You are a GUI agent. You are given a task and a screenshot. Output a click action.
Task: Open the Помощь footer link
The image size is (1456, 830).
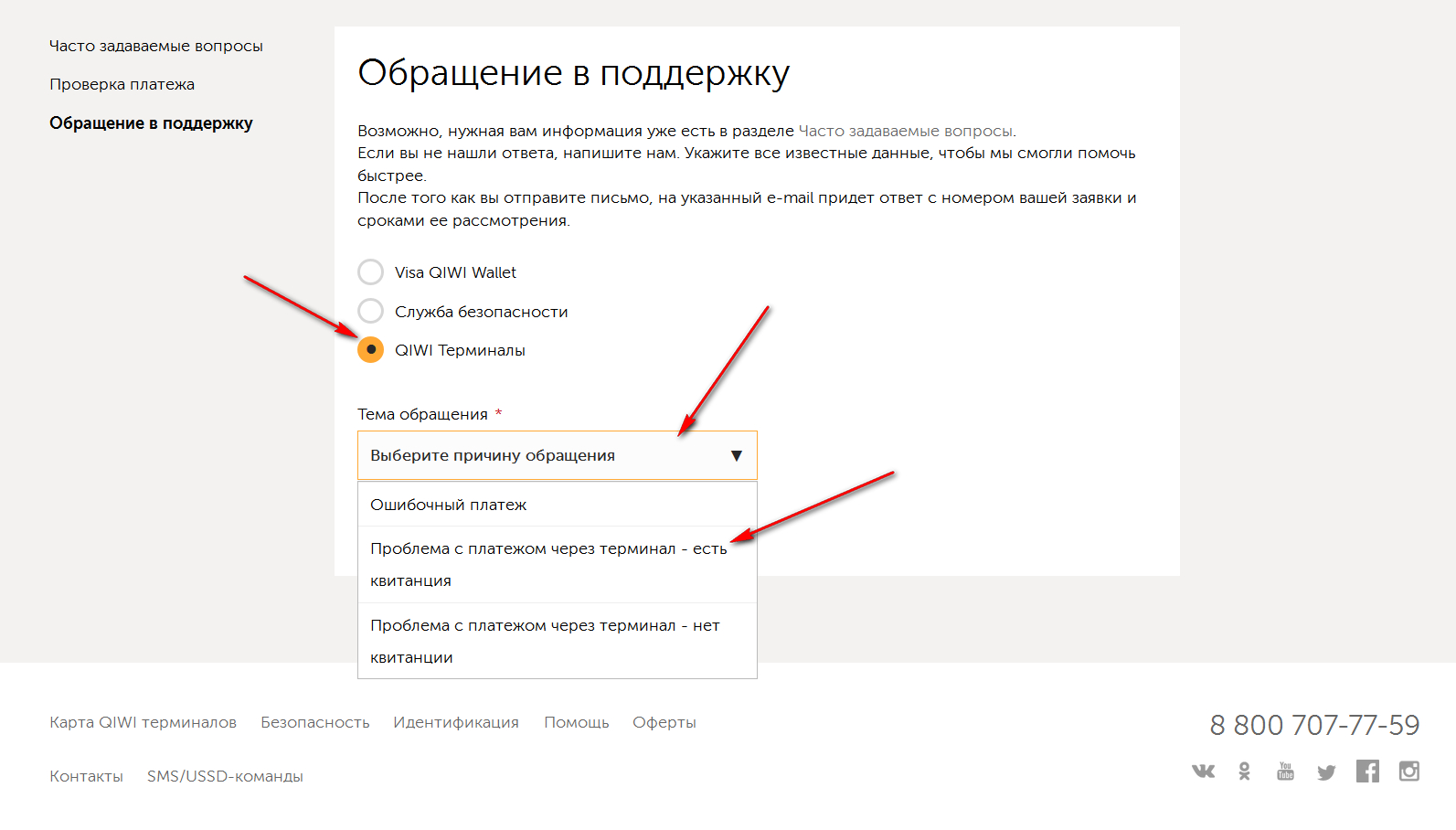pyautogui.click(x=577, y=722)
